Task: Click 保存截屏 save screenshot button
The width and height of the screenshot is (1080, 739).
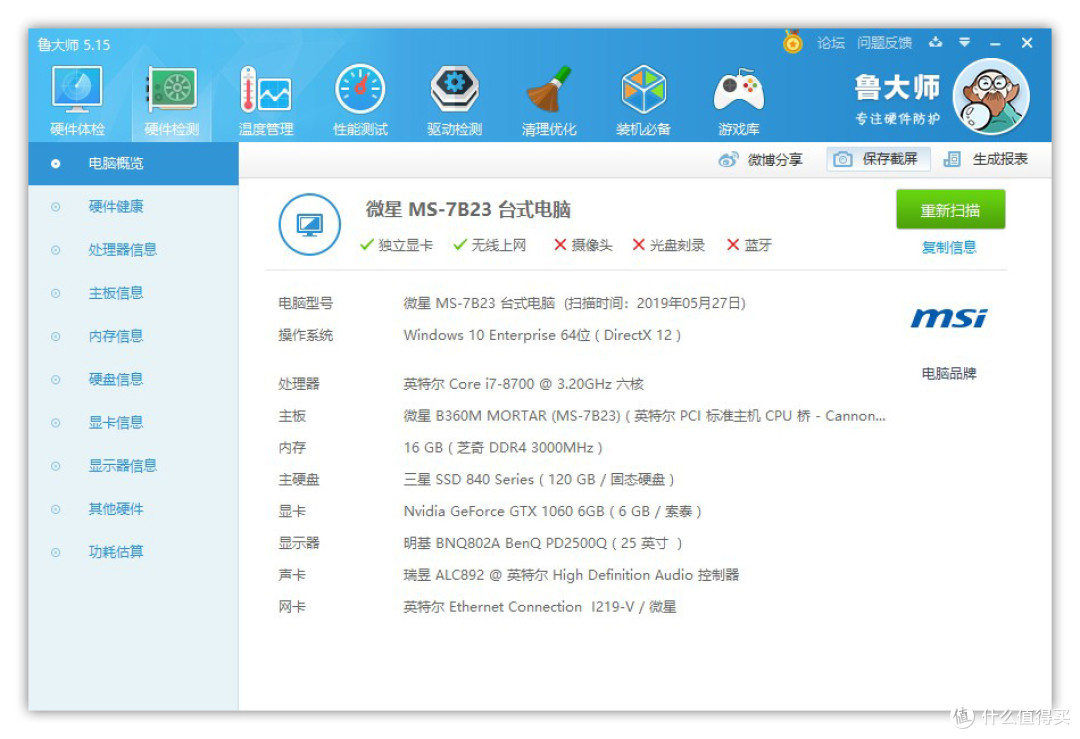Action: click(x=878, y=159)
